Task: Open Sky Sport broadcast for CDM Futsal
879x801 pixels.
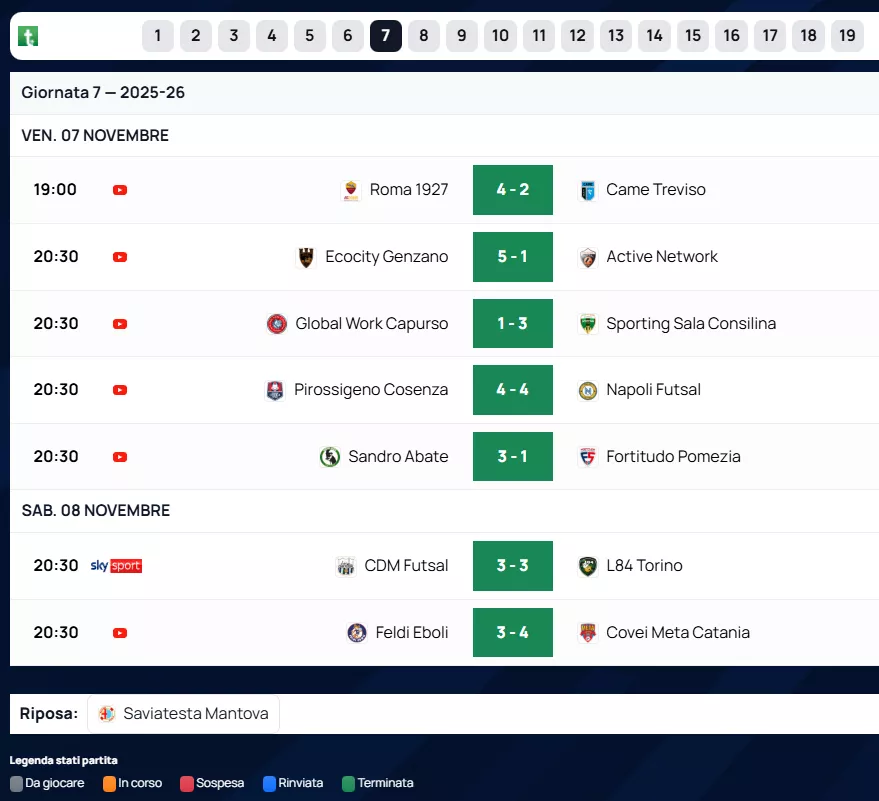Action: click(116, 566)
